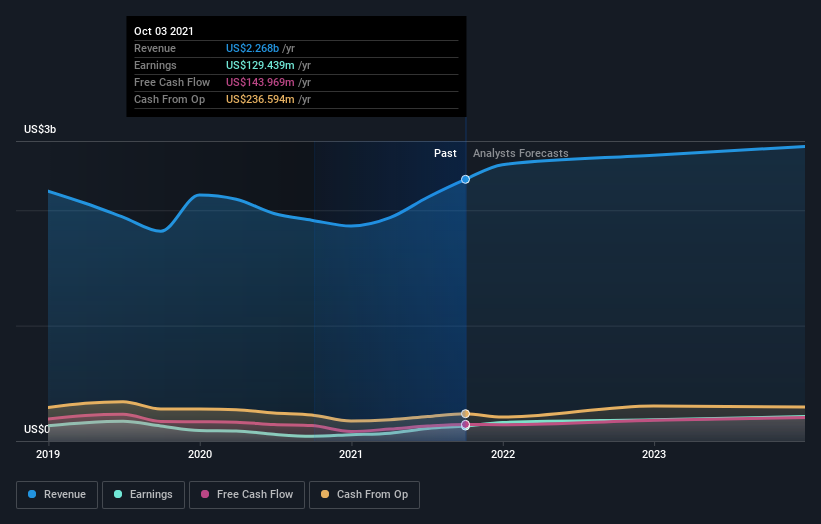Click the 2021 x-axis label

[x=351, y=454]
